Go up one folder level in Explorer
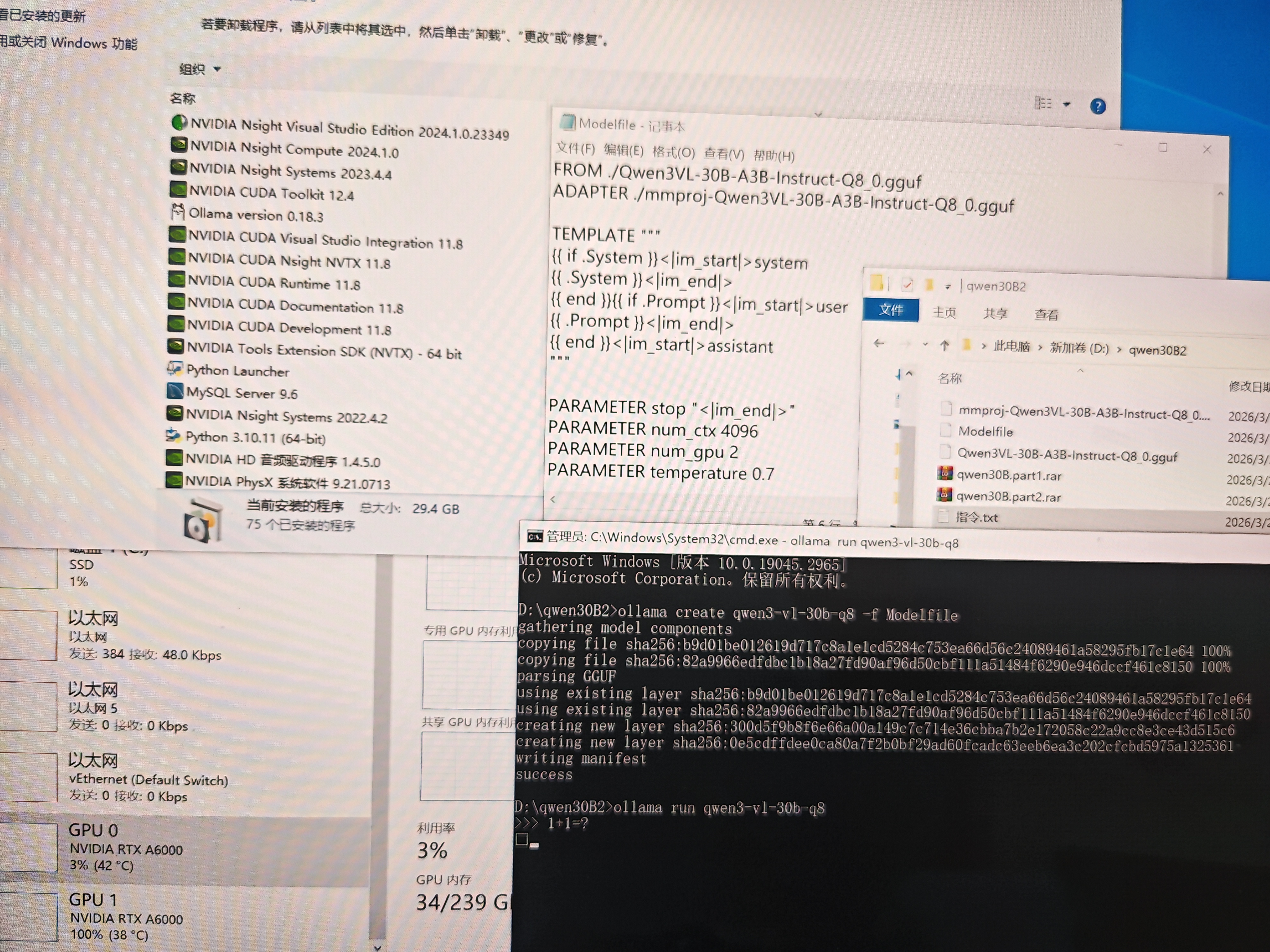This screenshot has width=1270, height=952. (x=944, y=346)
